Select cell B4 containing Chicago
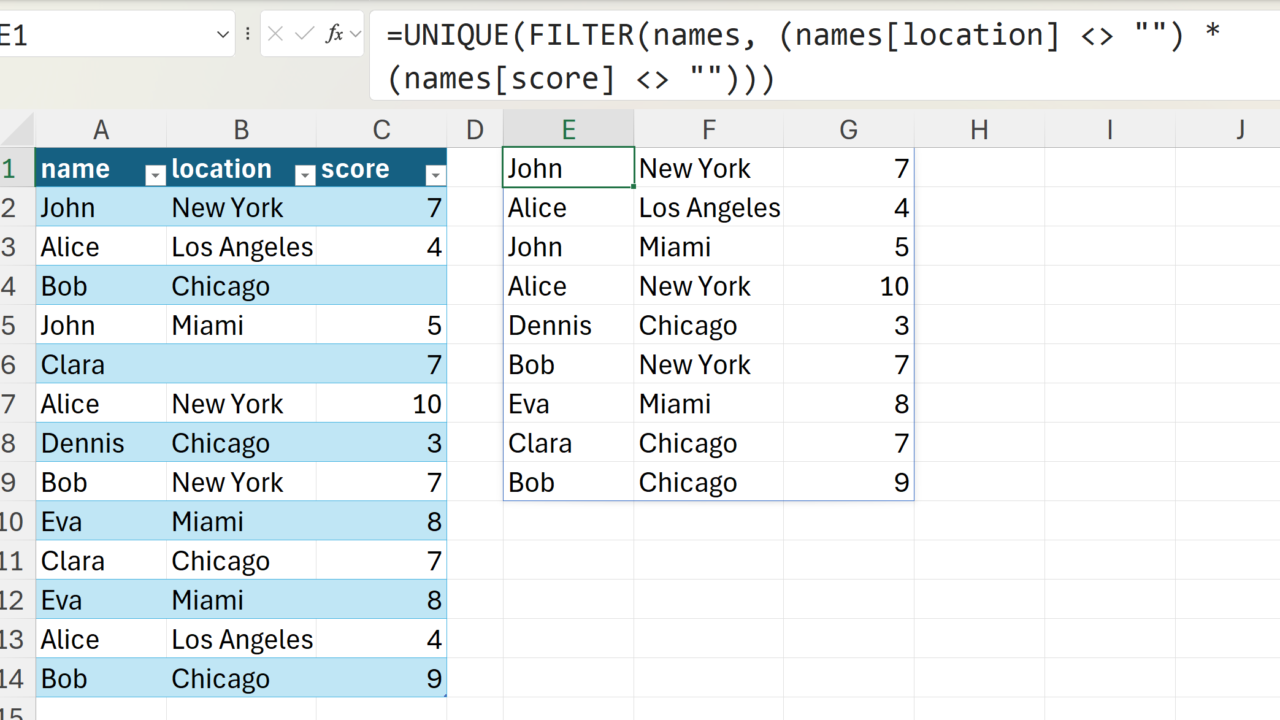Viewport: 1280px width, 720px height. [x=241, y=286]
